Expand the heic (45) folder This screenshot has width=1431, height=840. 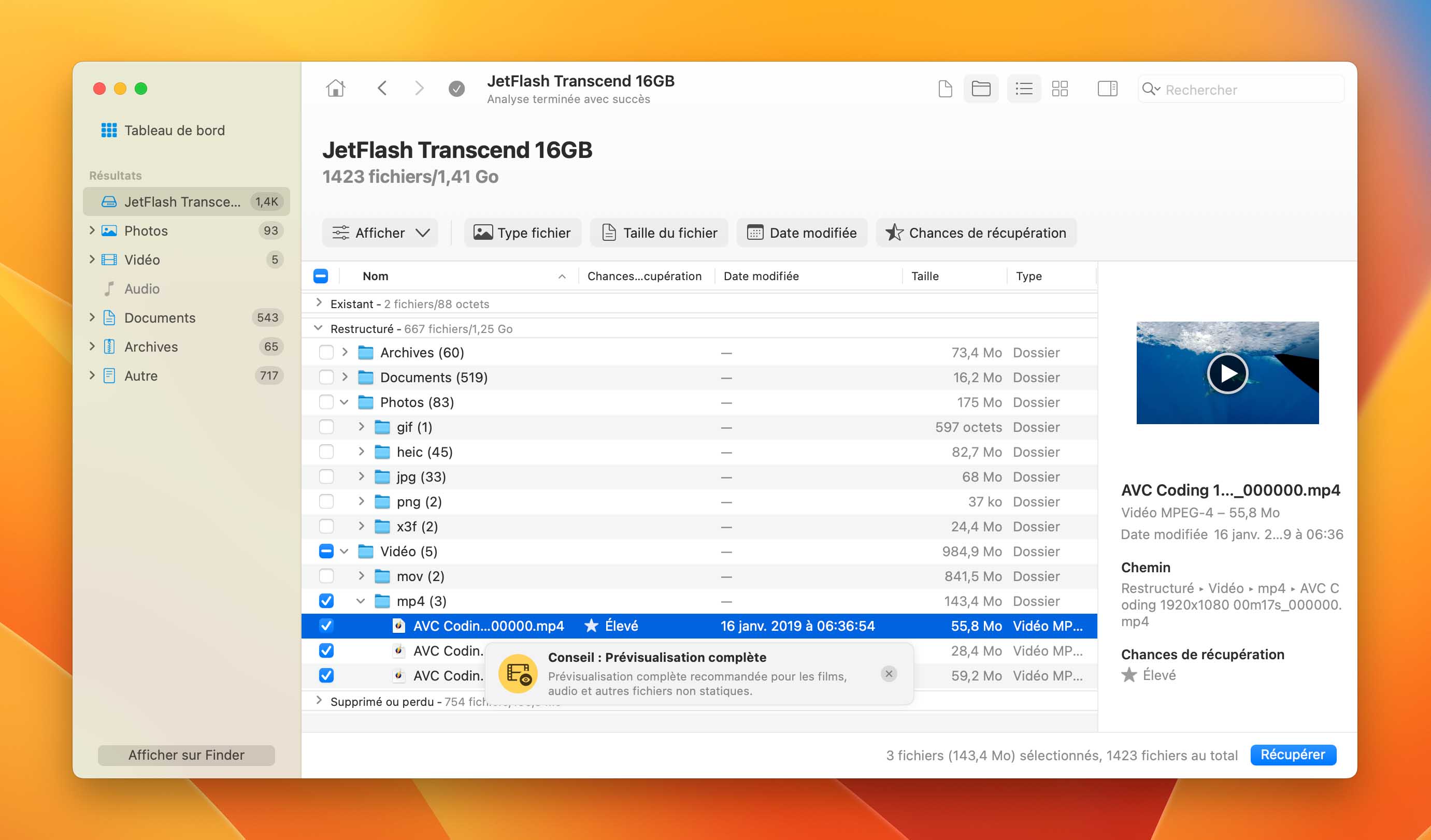tap(361, 452)
